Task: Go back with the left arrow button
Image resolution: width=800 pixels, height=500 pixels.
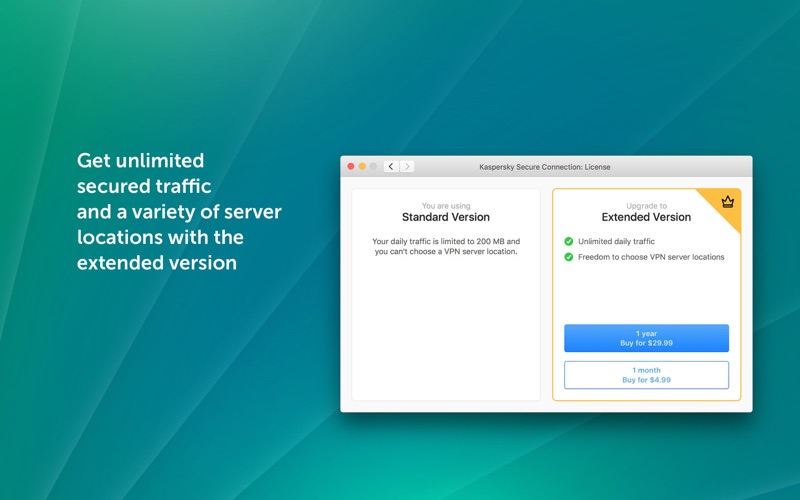Action: click(x=392, y=167)
